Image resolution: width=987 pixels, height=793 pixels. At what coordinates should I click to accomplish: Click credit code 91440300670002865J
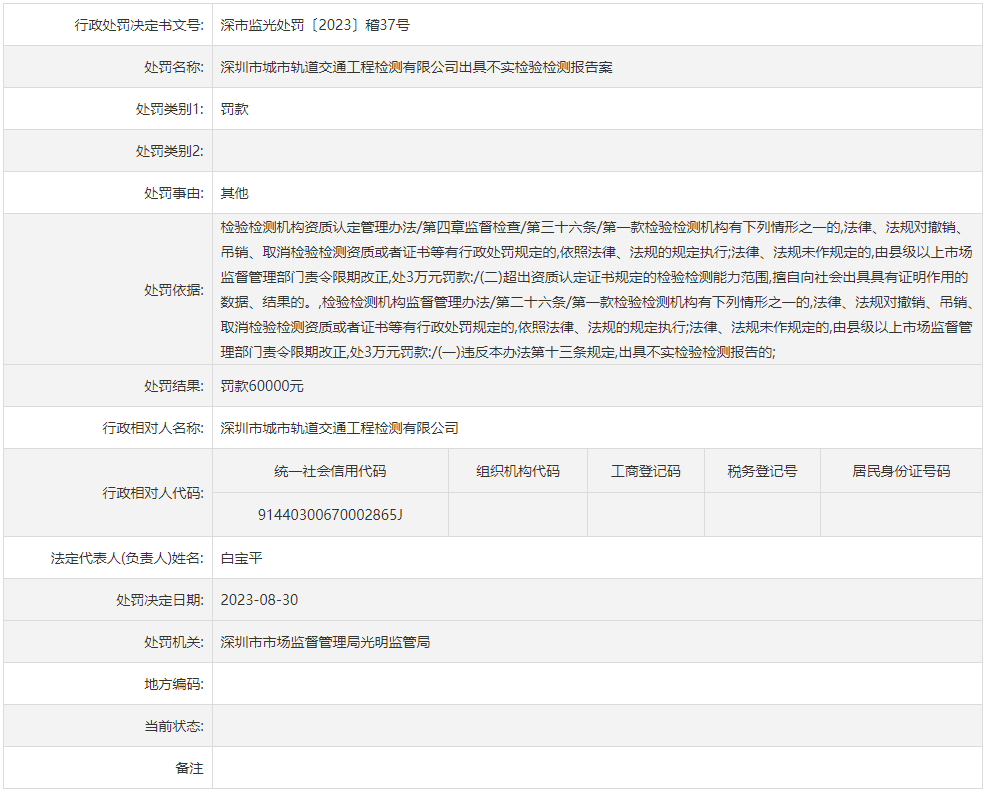coord(330,515)
